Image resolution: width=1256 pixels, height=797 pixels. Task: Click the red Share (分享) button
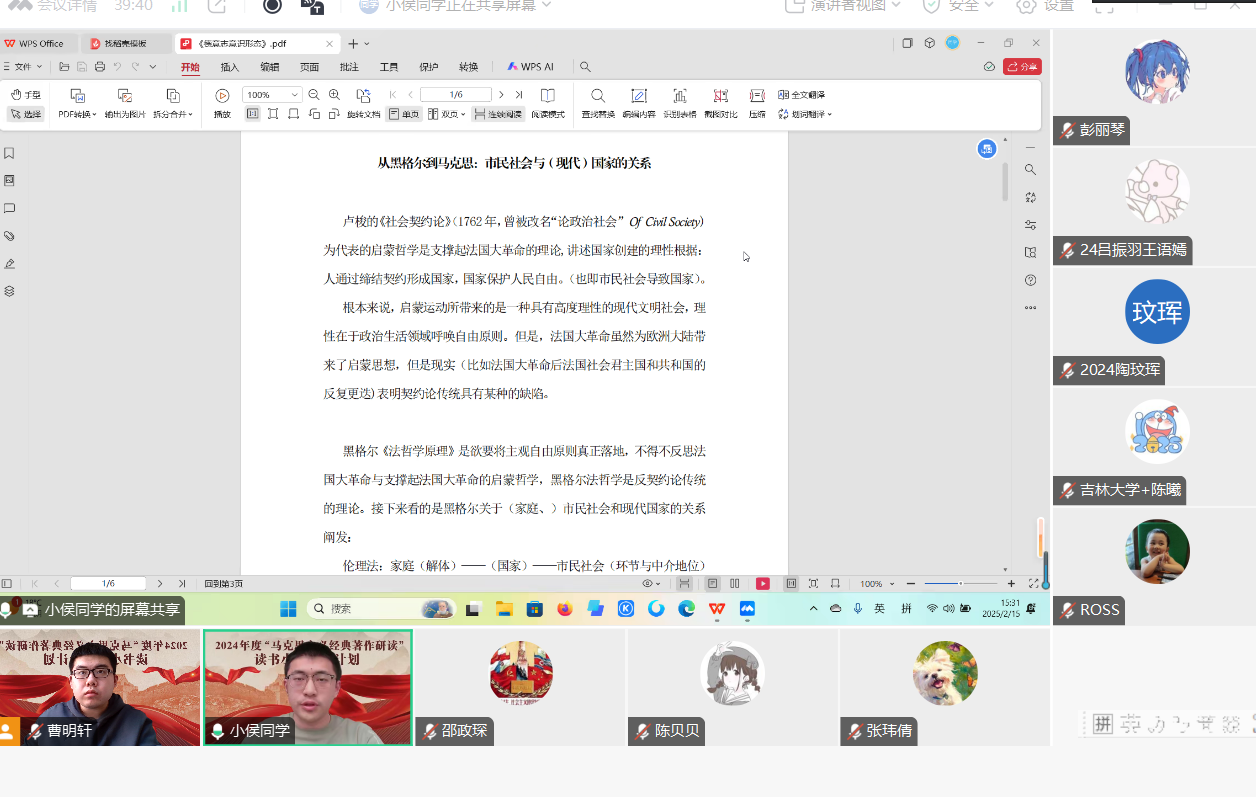point(1022,67)
